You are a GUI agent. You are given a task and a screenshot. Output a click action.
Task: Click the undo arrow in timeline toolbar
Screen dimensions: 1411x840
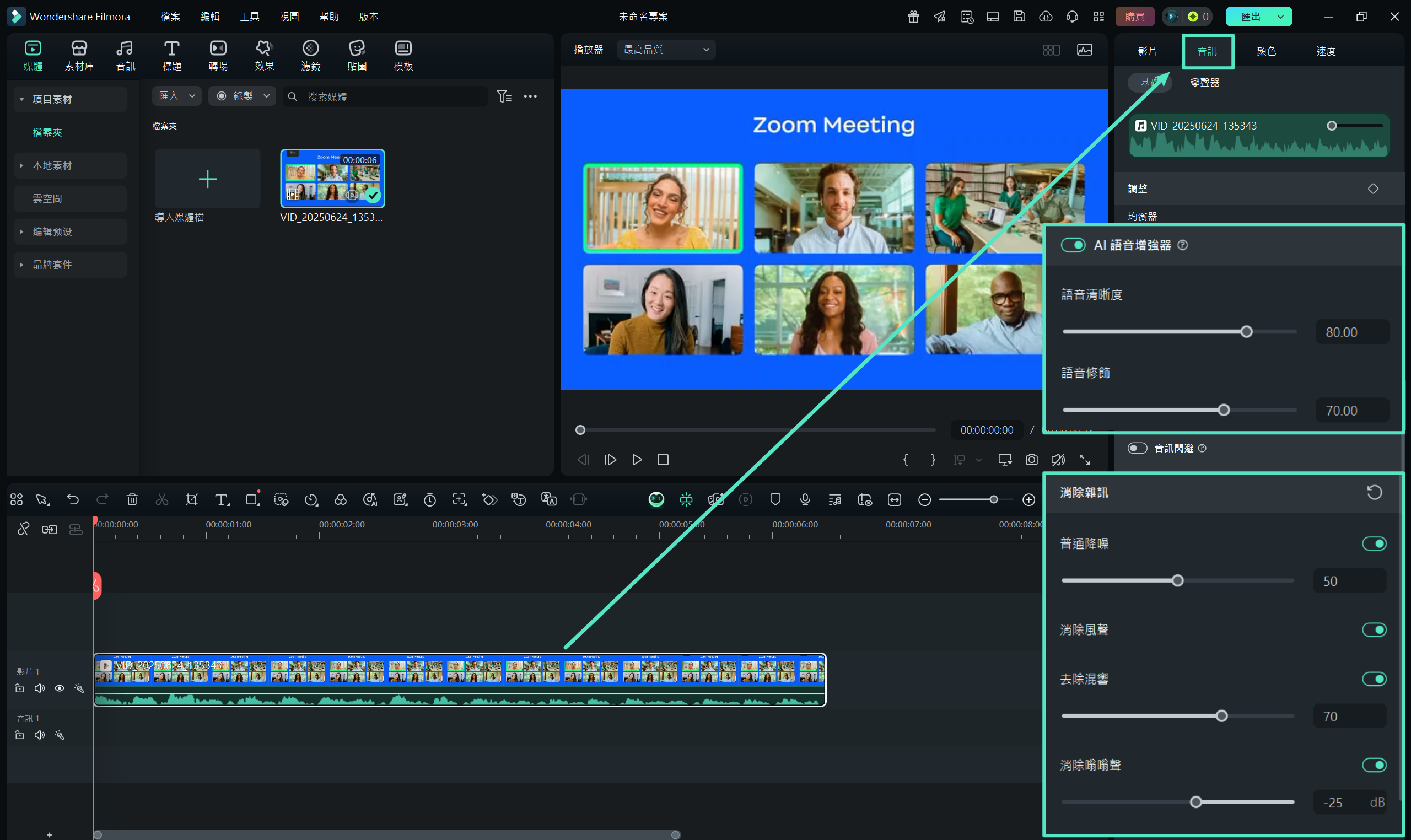click(72, 499)
